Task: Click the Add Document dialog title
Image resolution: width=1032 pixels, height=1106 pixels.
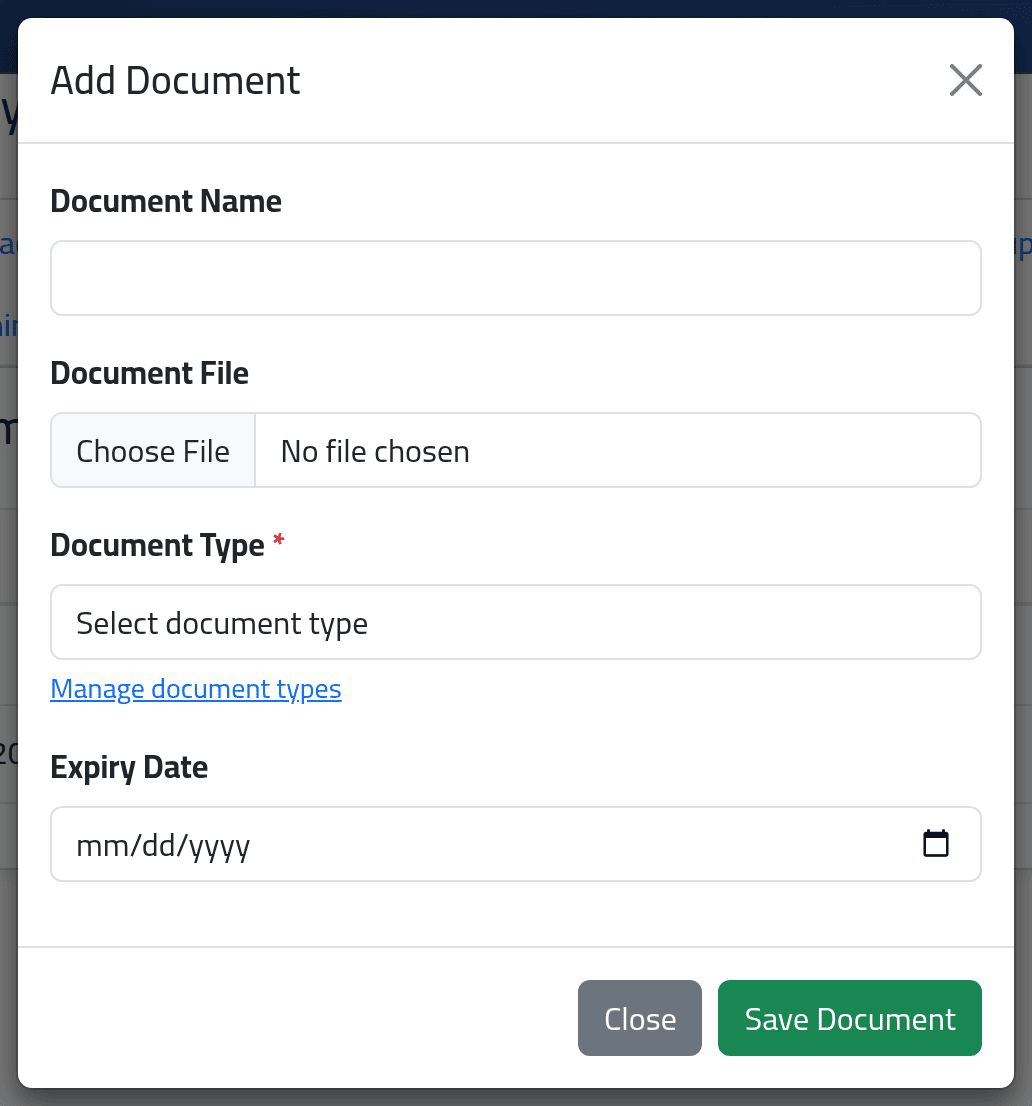Action: [176, 80]
